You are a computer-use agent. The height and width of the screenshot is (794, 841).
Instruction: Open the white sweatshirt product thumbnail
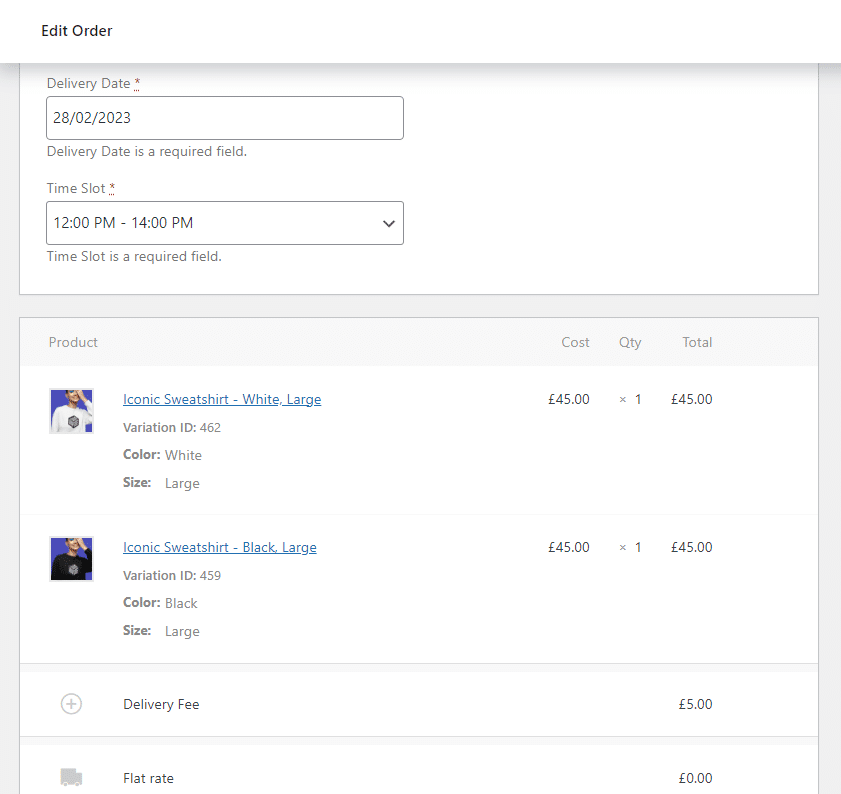pos(71,411)
